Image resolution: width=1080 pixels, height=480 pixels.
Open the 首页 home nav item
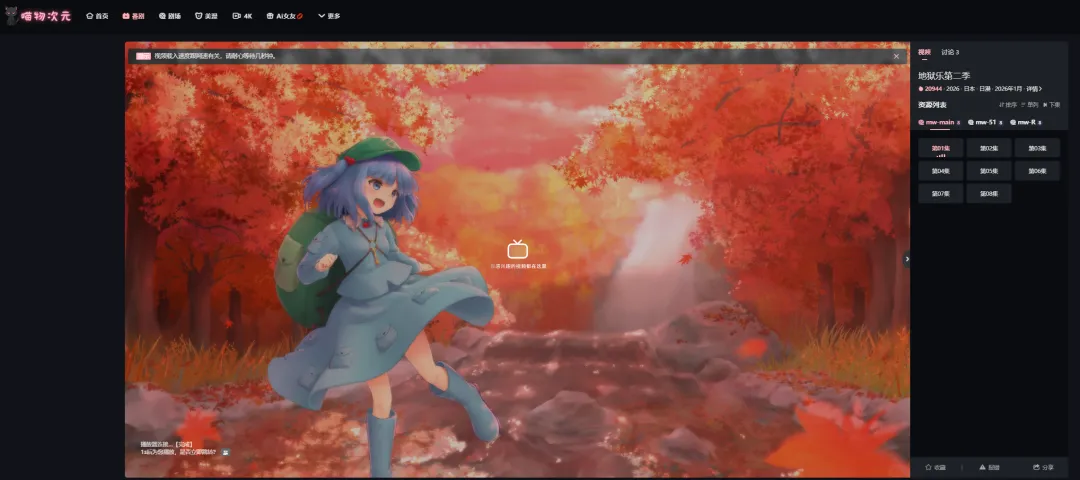click(97, 16)
